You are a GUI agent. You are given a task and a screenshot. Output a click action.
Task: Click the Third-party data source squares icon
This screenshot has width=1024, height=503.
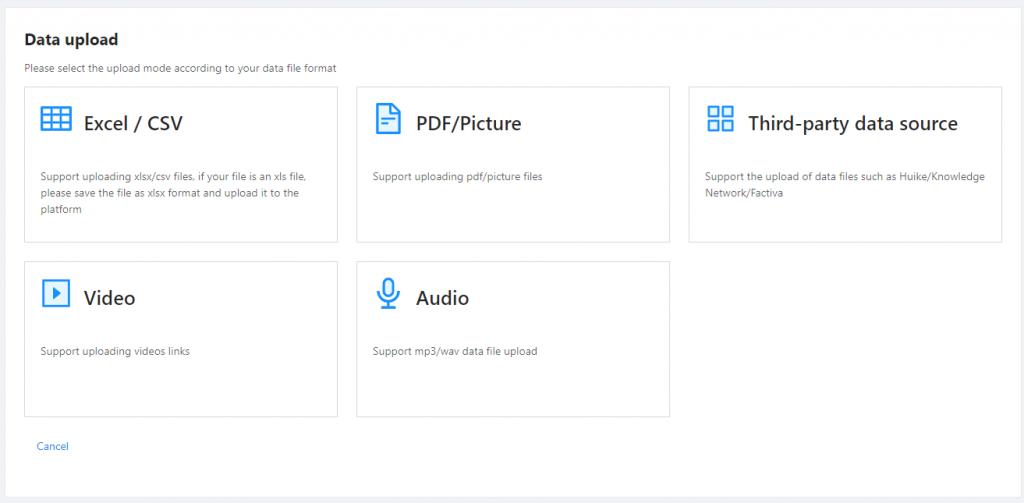coord(720,119)
